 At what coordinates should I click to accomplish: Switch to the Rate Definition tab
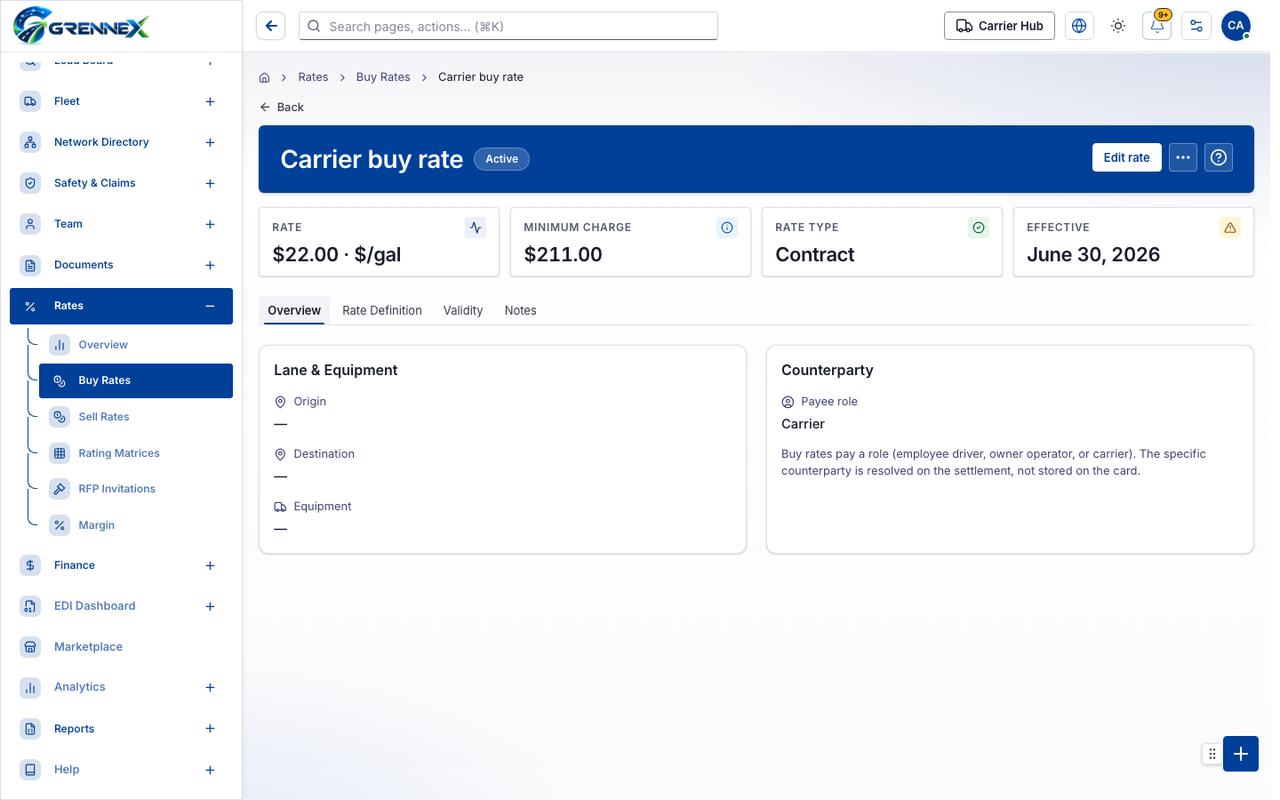pos(382,310)
